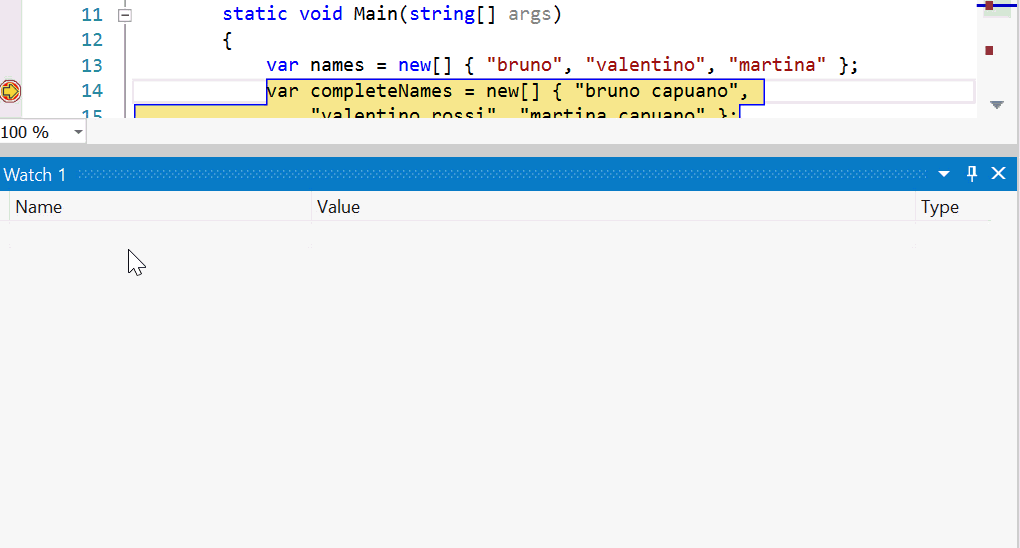Select the Watch 1 panel title
Image resolution: width=1020 pixels, height=548 pixels.
coord(35,175)
